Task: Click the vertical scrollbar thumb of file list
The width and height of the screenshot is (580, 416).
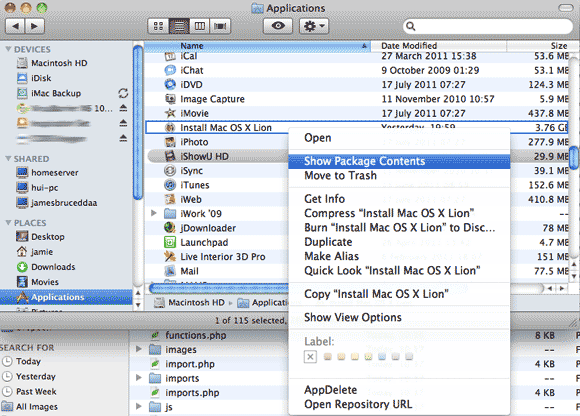Action: [574, 158]
